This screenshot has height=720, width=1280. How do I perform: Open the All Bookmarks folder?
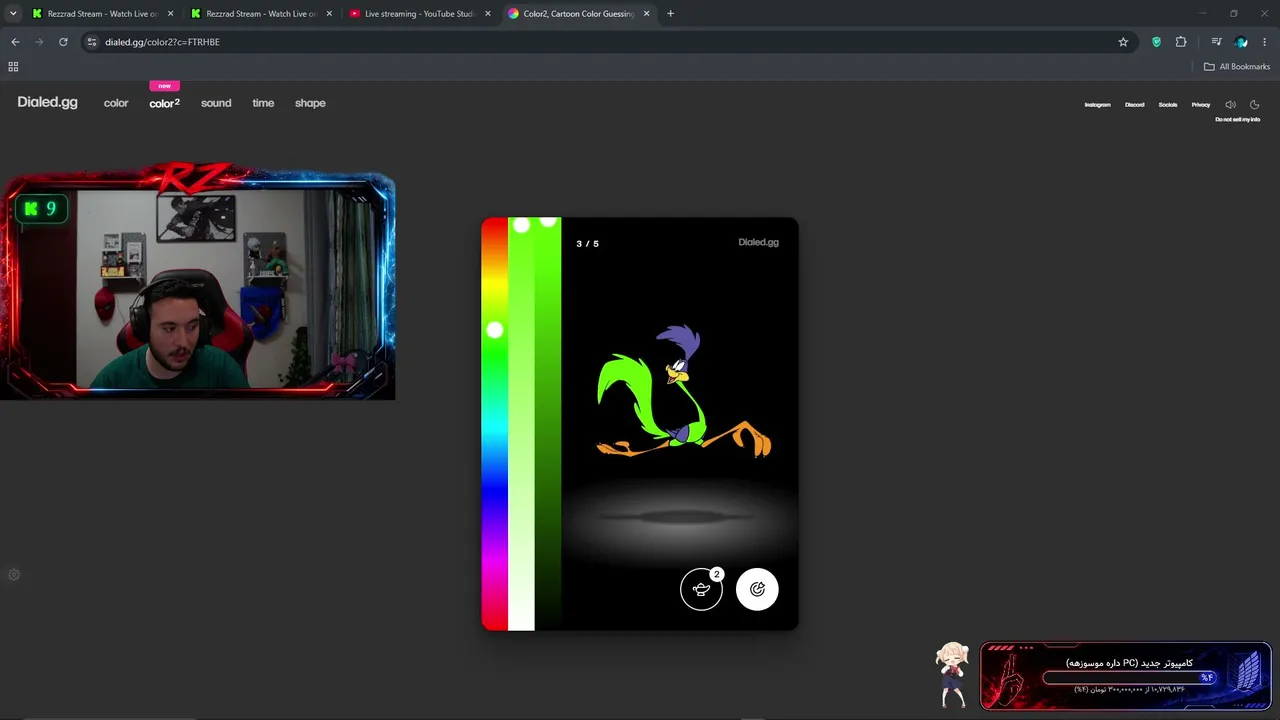coord(1237,67)
